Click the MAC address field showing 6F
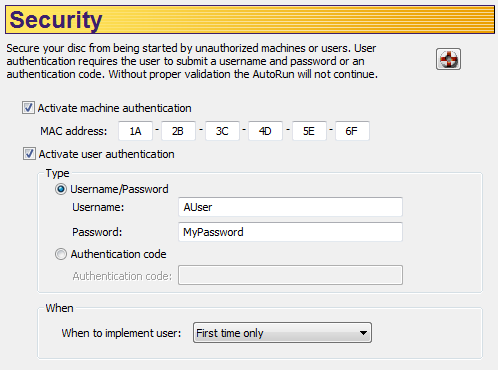 352,131
